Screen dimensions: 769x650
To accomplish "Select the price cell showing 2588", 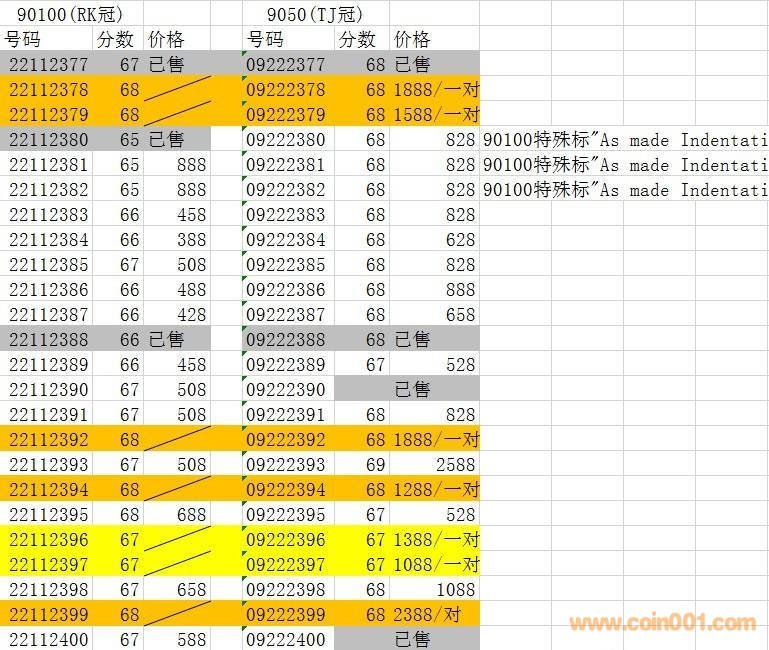I will coord(435,465).
